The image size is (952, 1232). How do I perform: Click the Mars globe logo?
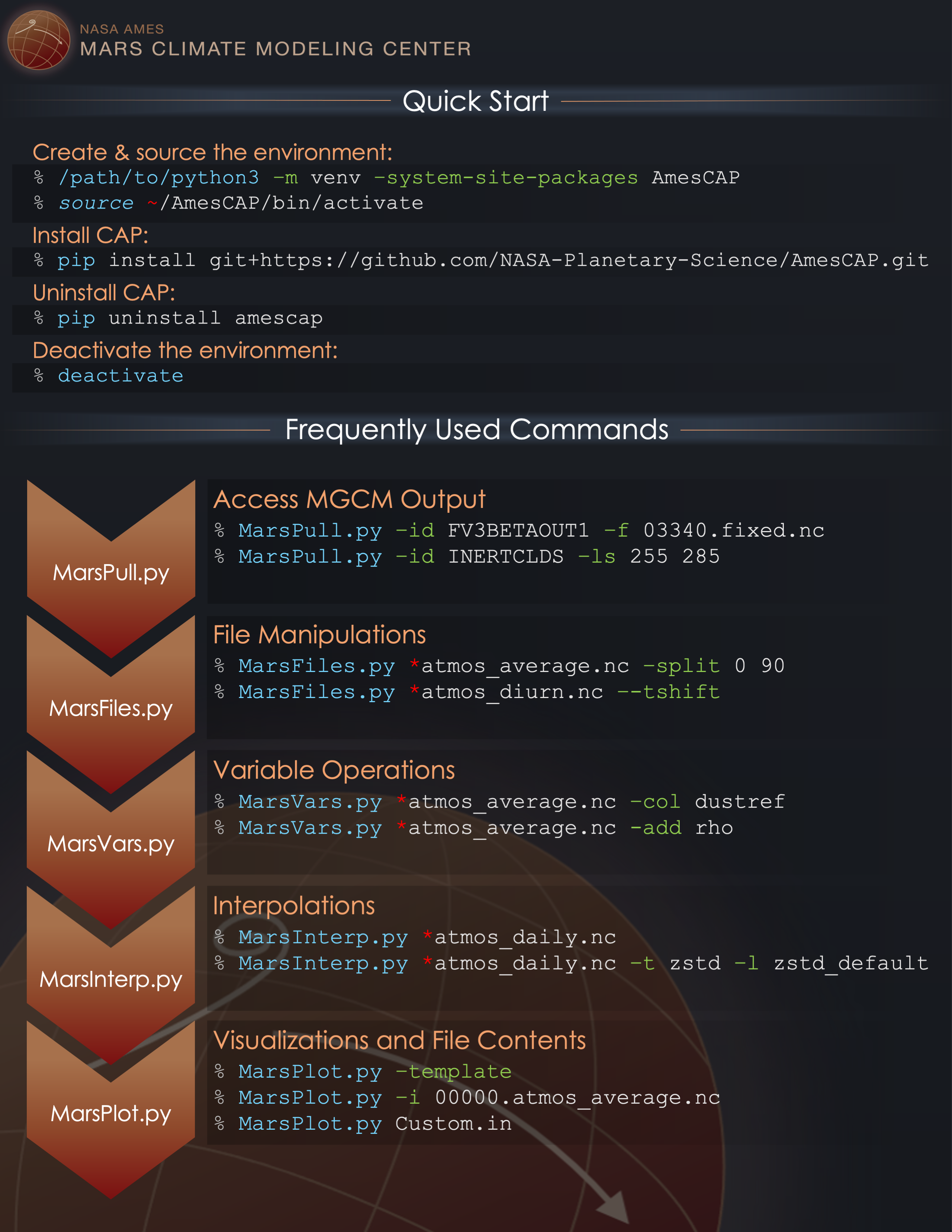[38, 40]
